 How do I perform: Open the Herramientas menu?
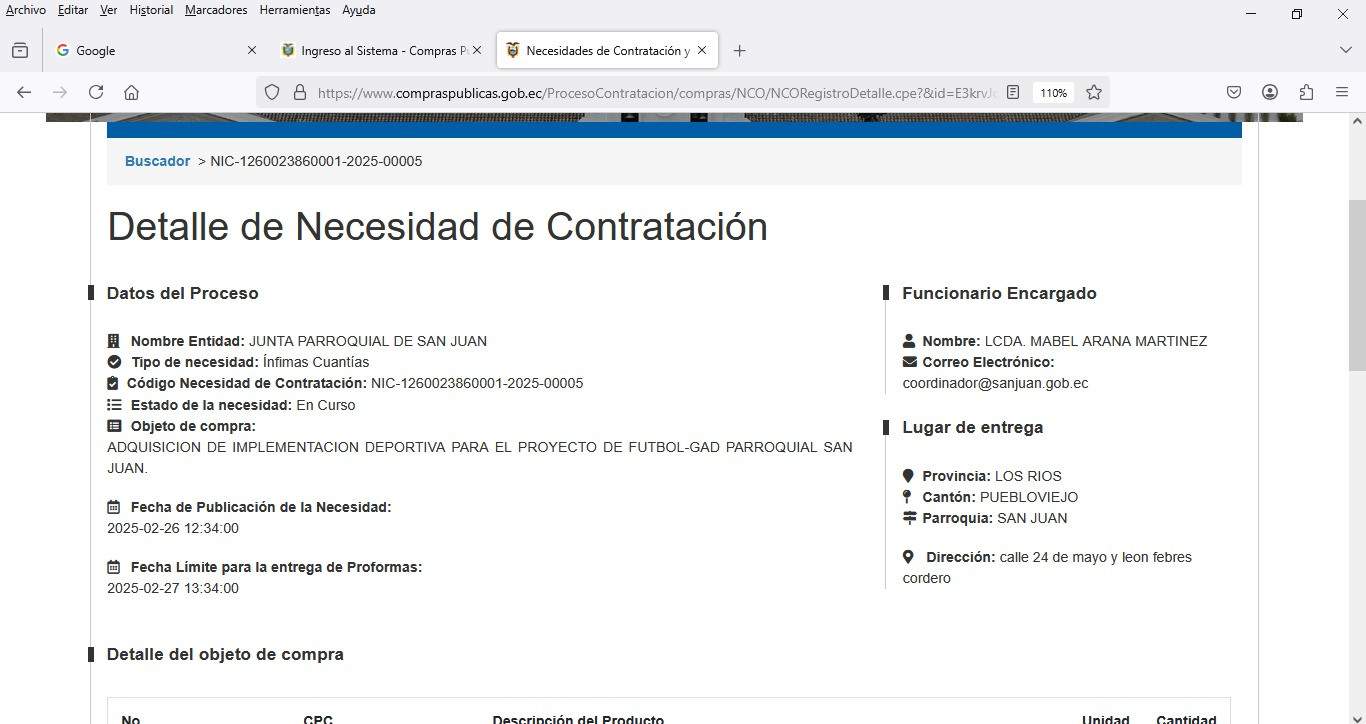coord(294,10)
